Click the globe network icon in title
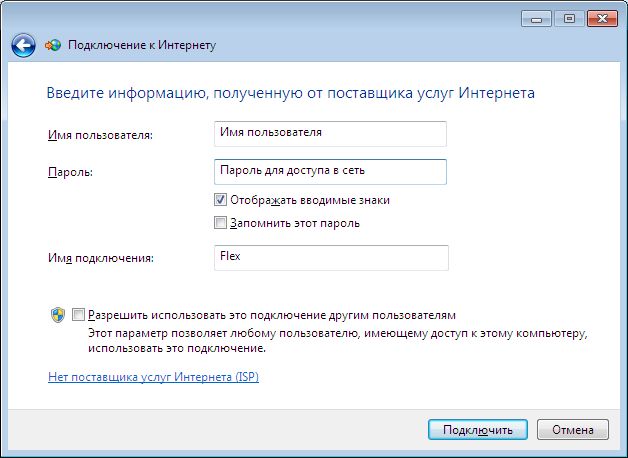 click(x=53, y=45)
